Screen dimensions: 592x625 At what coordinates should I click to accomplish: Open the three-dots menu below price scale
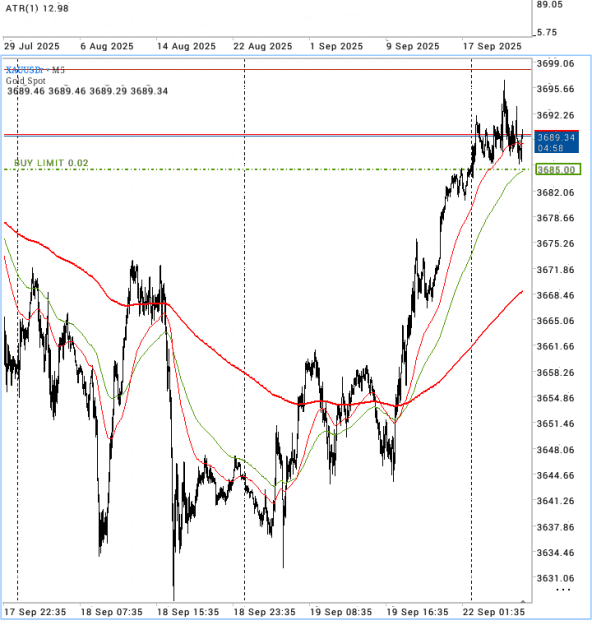tap(563, 590)
